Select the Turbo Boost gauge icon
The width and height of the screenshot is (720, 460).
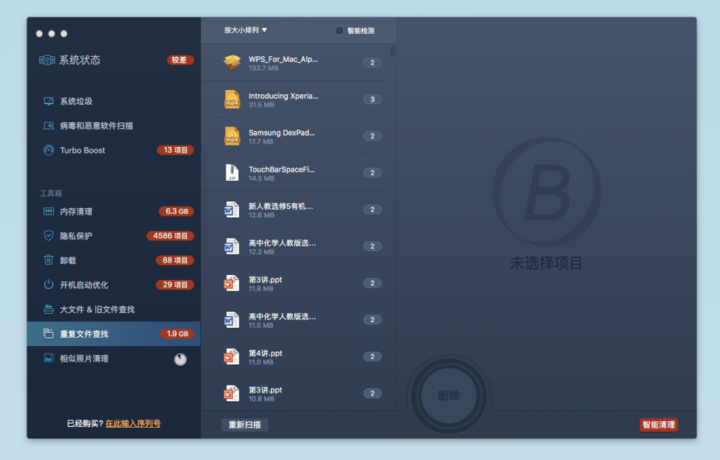tap(48, 150)
